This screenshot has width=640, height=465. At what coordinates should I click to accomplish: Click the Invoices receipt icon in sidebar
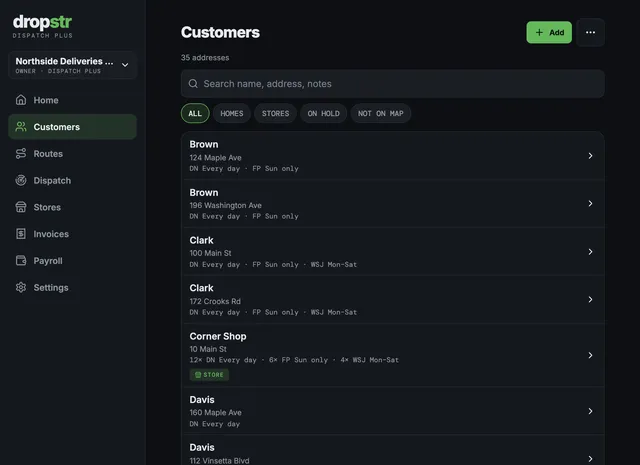[x=21, y=234]
